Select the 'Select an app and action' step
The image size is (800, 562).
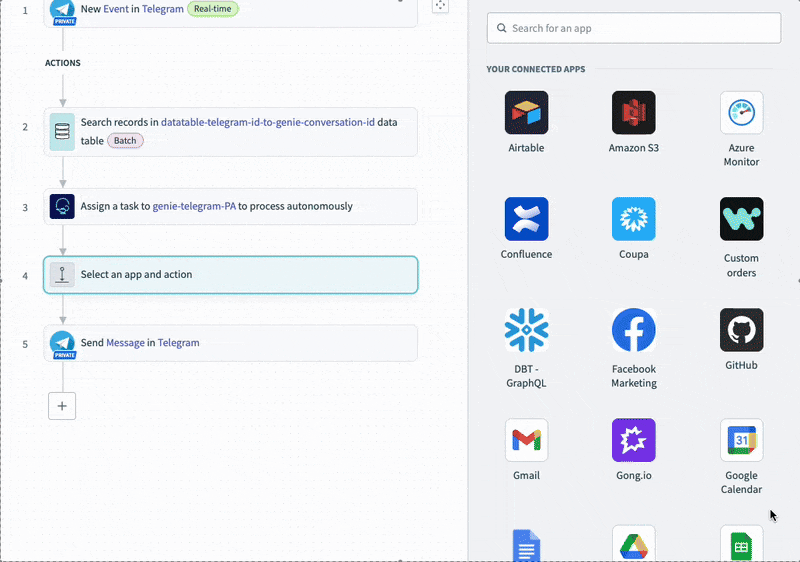pos(231,275)
